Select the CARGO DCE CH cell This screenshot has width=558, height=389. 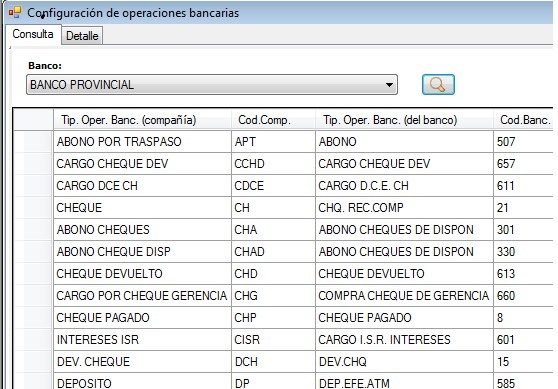point(142,186)
